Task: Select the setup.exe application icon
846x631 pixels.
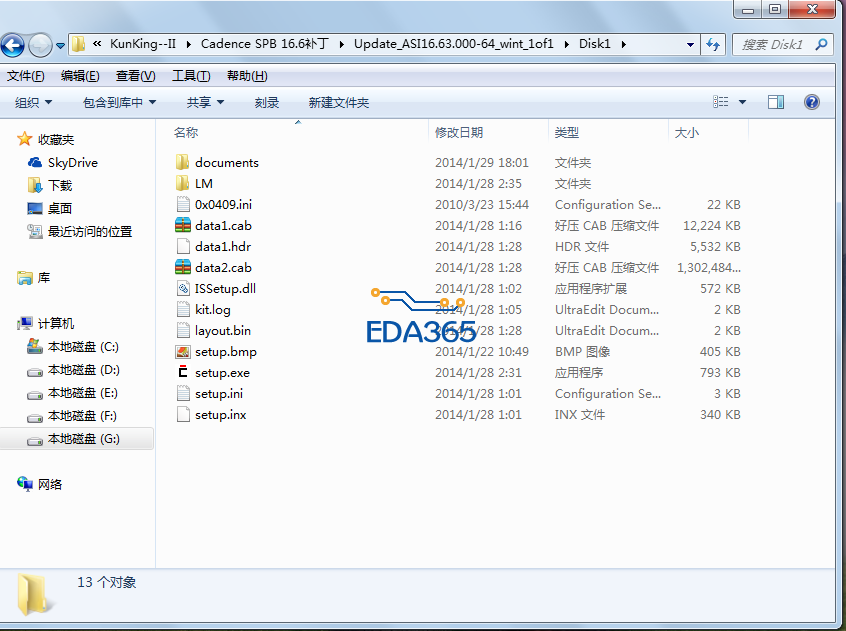Action: 183,372
